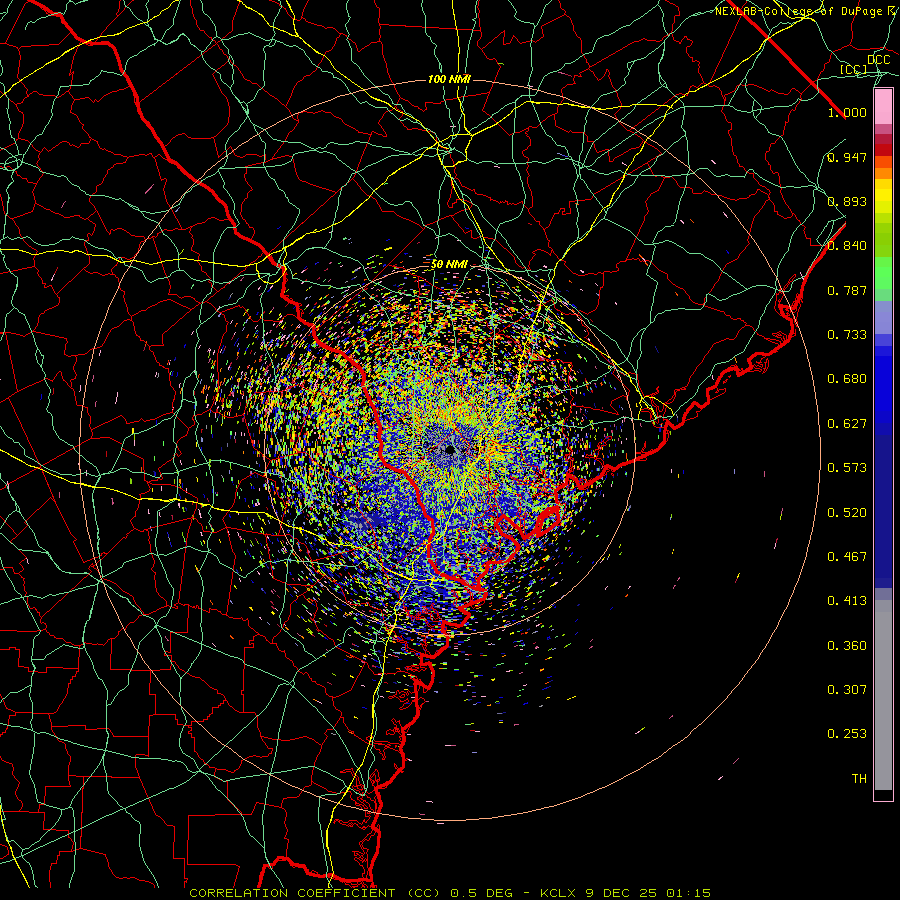Screen dimensions: 900x900
Task: Click the 0.413 scale value
Action: (847, 601)
